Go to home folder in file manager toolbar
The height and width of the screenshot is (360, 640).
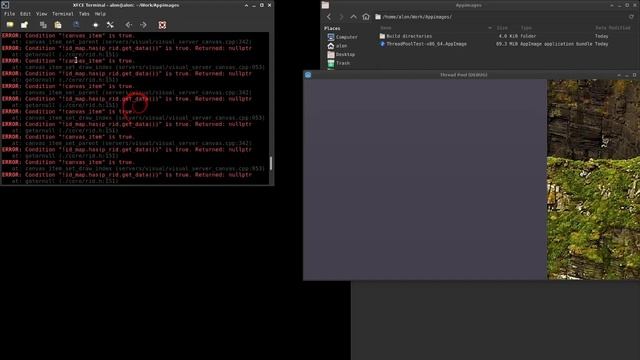tap(366, 17)
